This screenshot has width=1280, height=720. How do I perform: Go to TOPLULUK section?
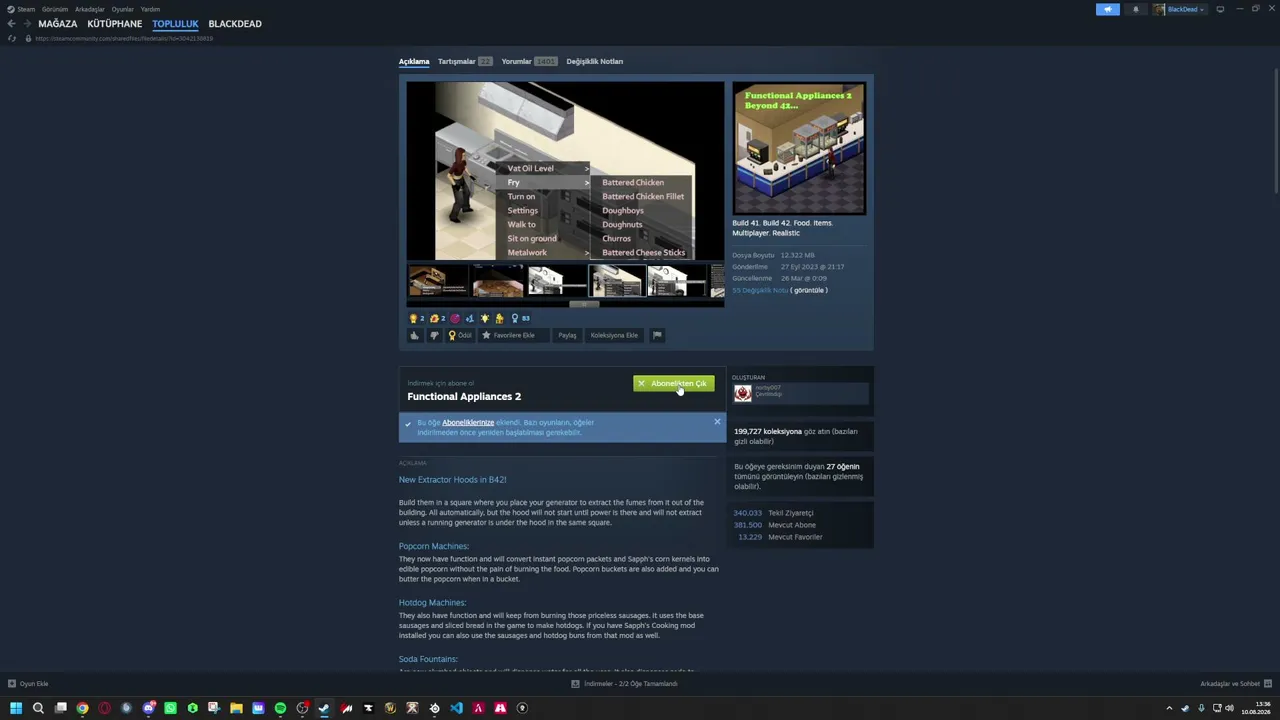click(x=176, y=24)
